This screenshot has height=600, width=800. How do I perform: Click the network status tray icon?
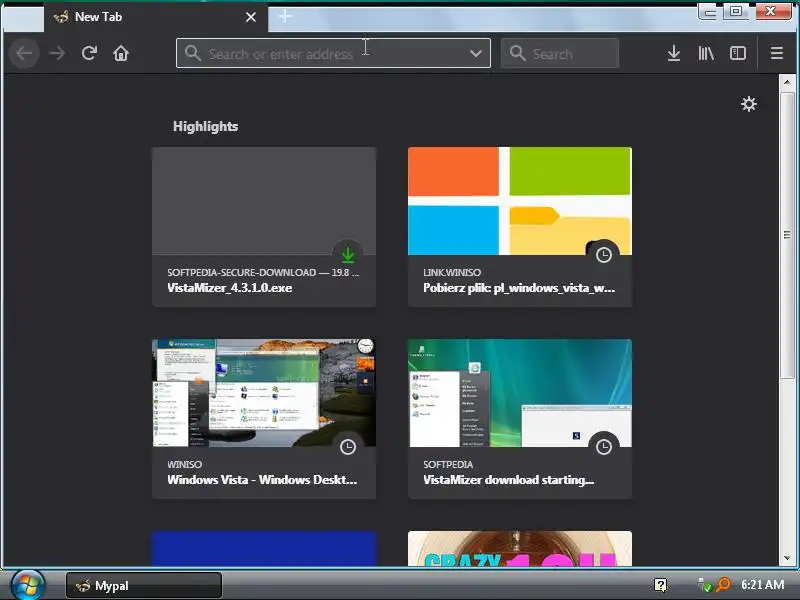click(705, 585)
